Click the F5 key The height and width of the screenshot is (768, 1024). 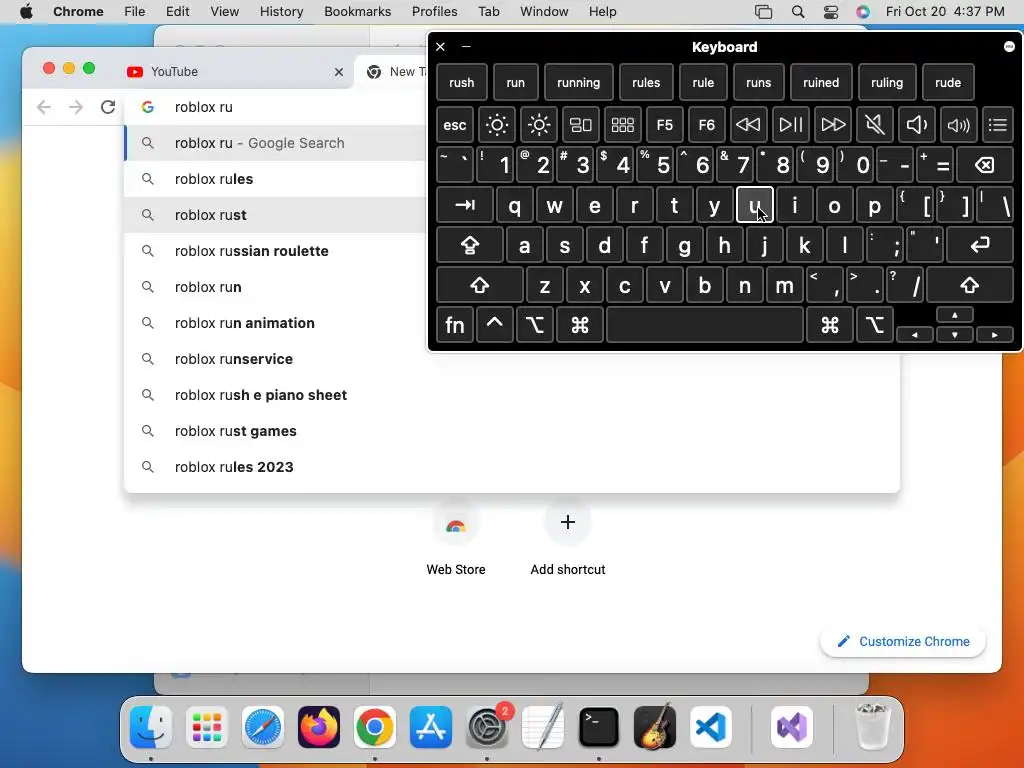tap(664, 125)
